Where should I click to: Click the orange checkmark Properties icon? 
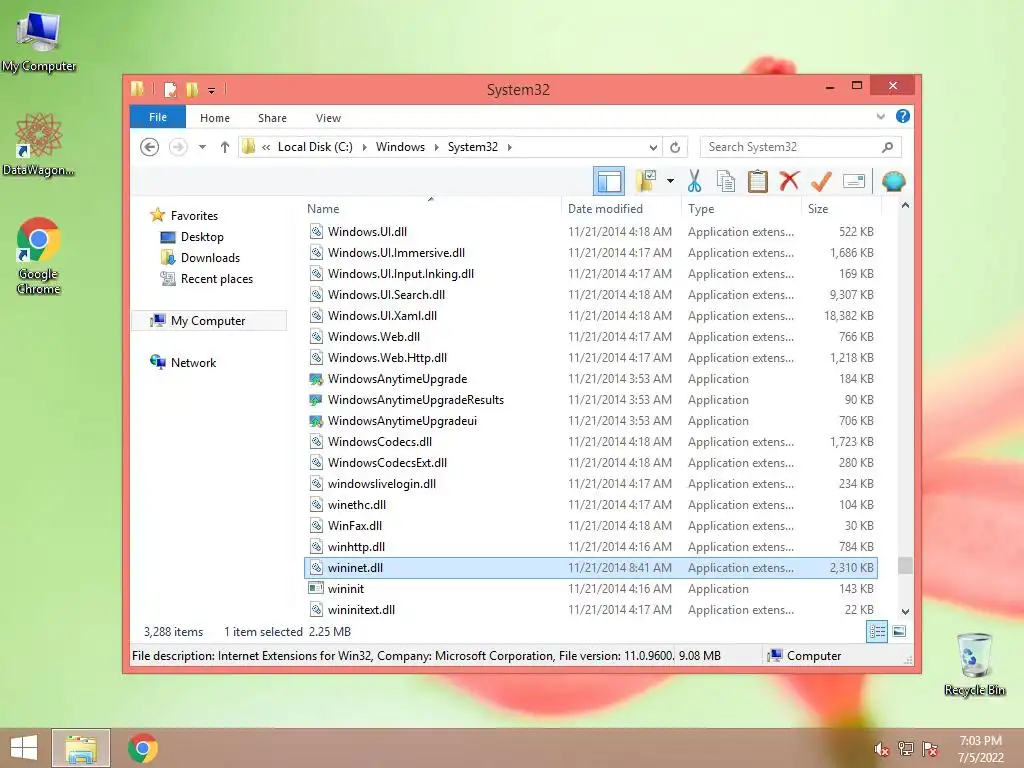tap(821, 181)
